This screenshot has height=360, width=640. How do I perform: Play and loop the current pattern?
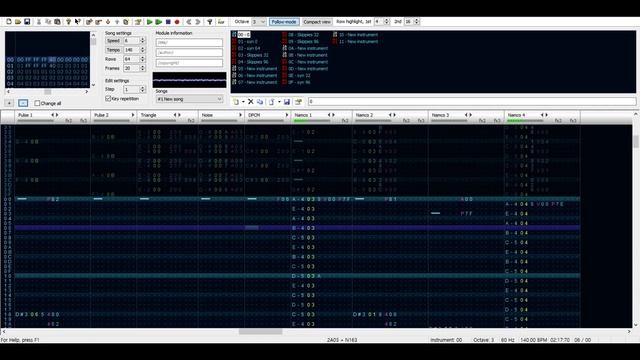pos(159,22)
